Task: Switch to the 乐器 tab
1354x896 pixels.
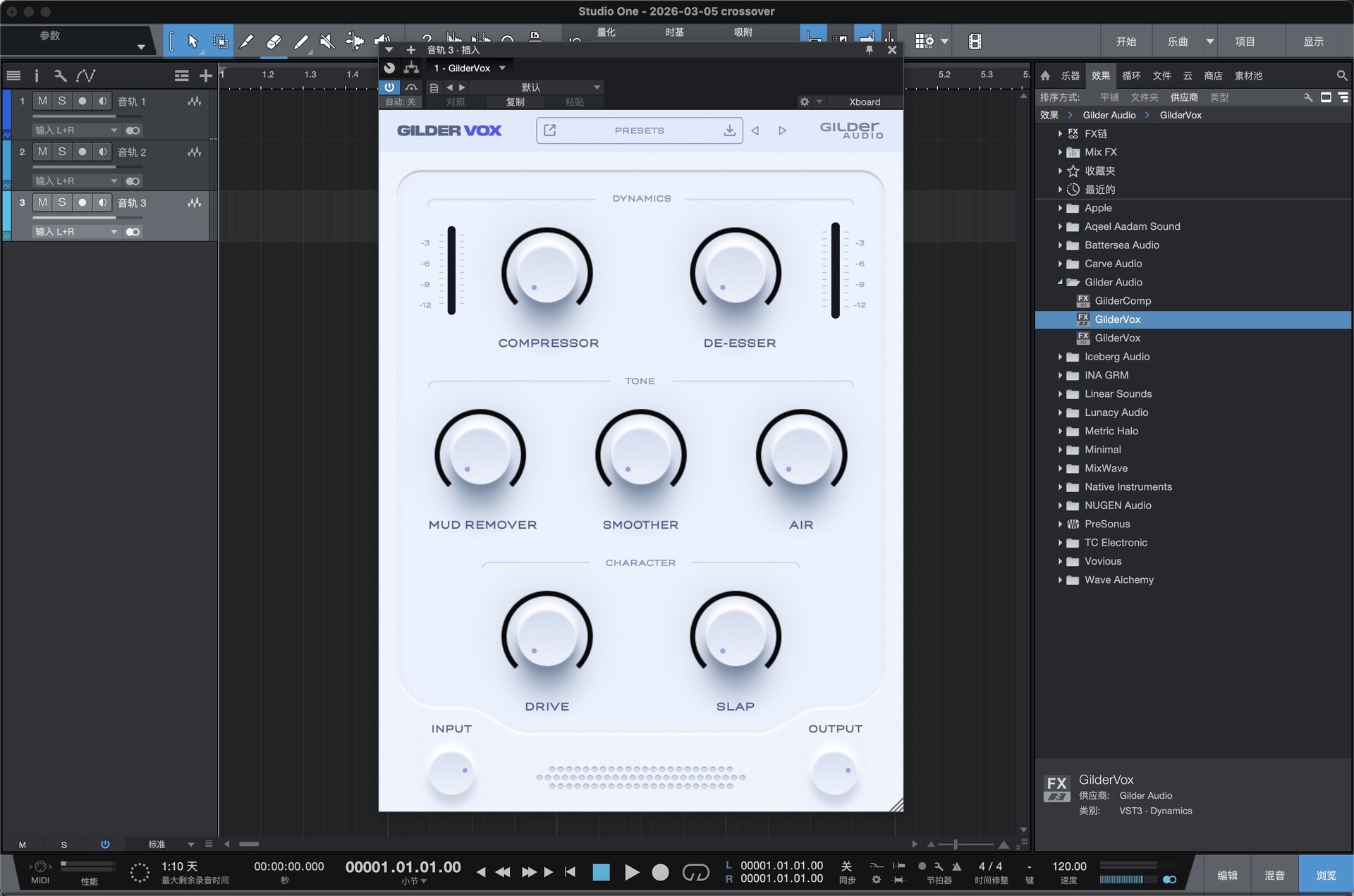Action: coord(1069,76)
